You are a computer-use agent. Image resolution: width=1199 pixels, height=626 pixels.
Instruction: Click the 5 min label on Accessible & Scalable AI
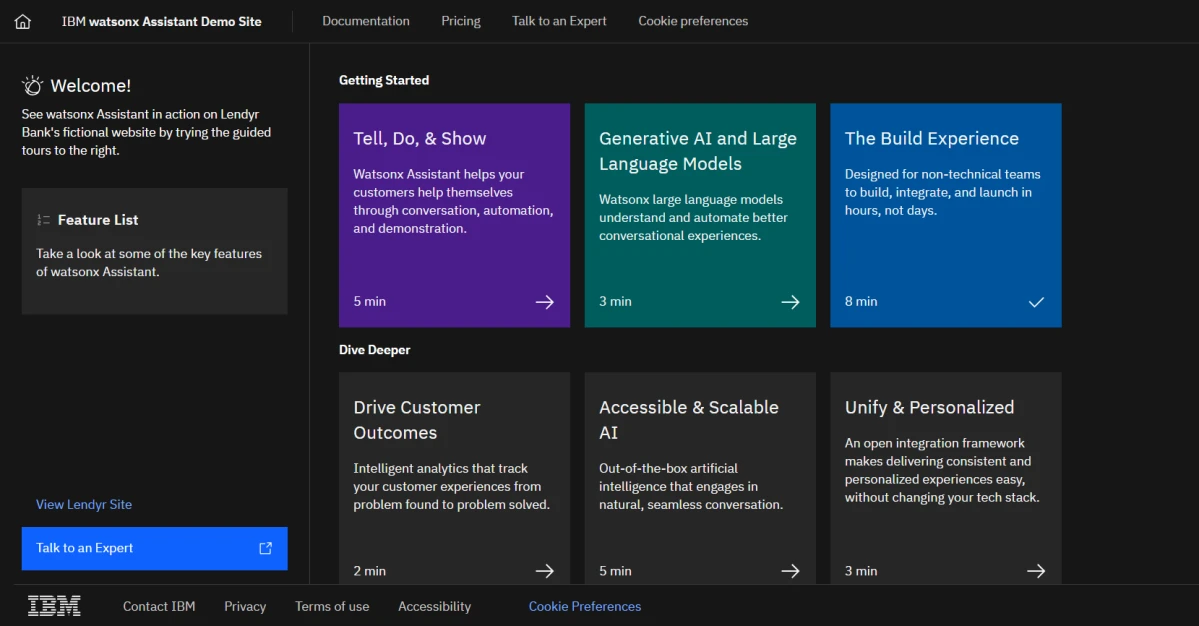[x=616, y=571]
